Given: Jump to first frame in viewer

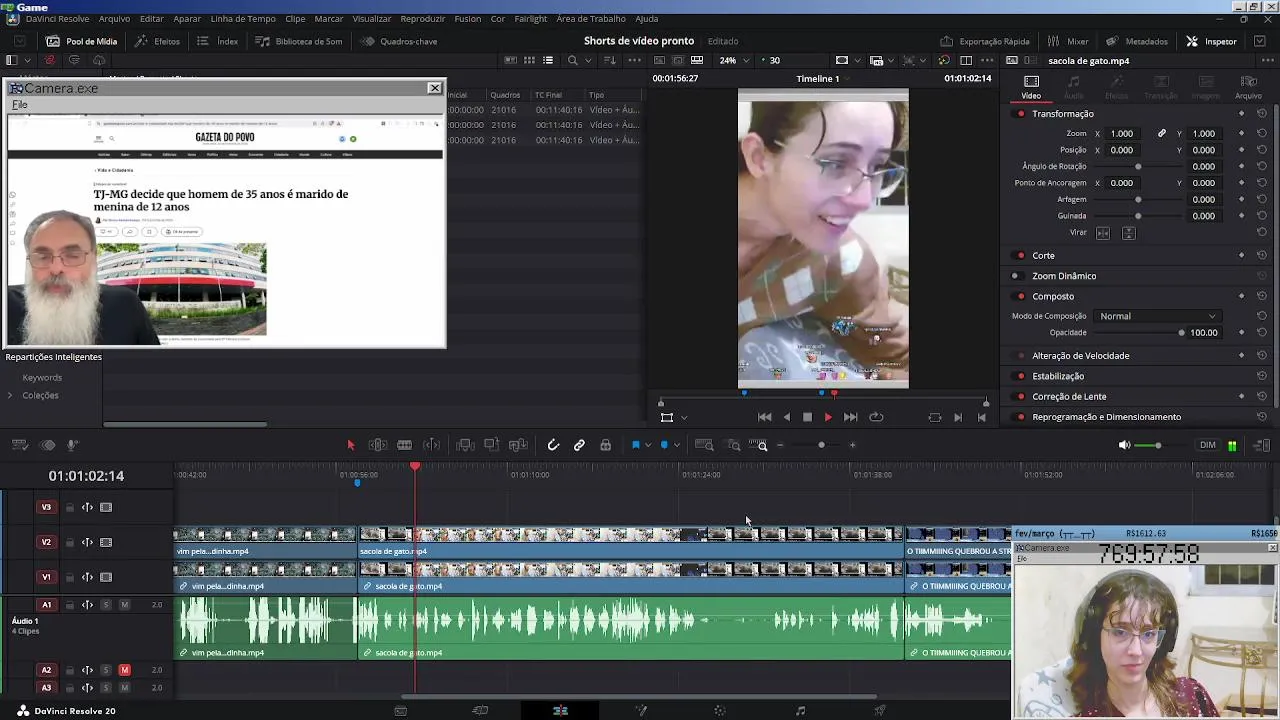Looking at the screenshot, I should click(x=764, y=417).
